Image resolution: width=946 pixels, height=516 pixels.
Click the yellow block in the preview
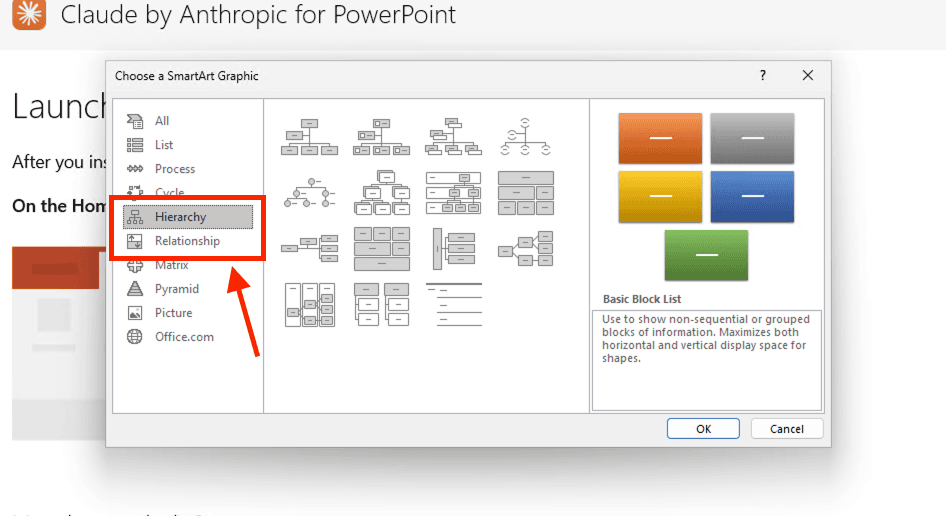pyautogui.click(x=660, y=197)
